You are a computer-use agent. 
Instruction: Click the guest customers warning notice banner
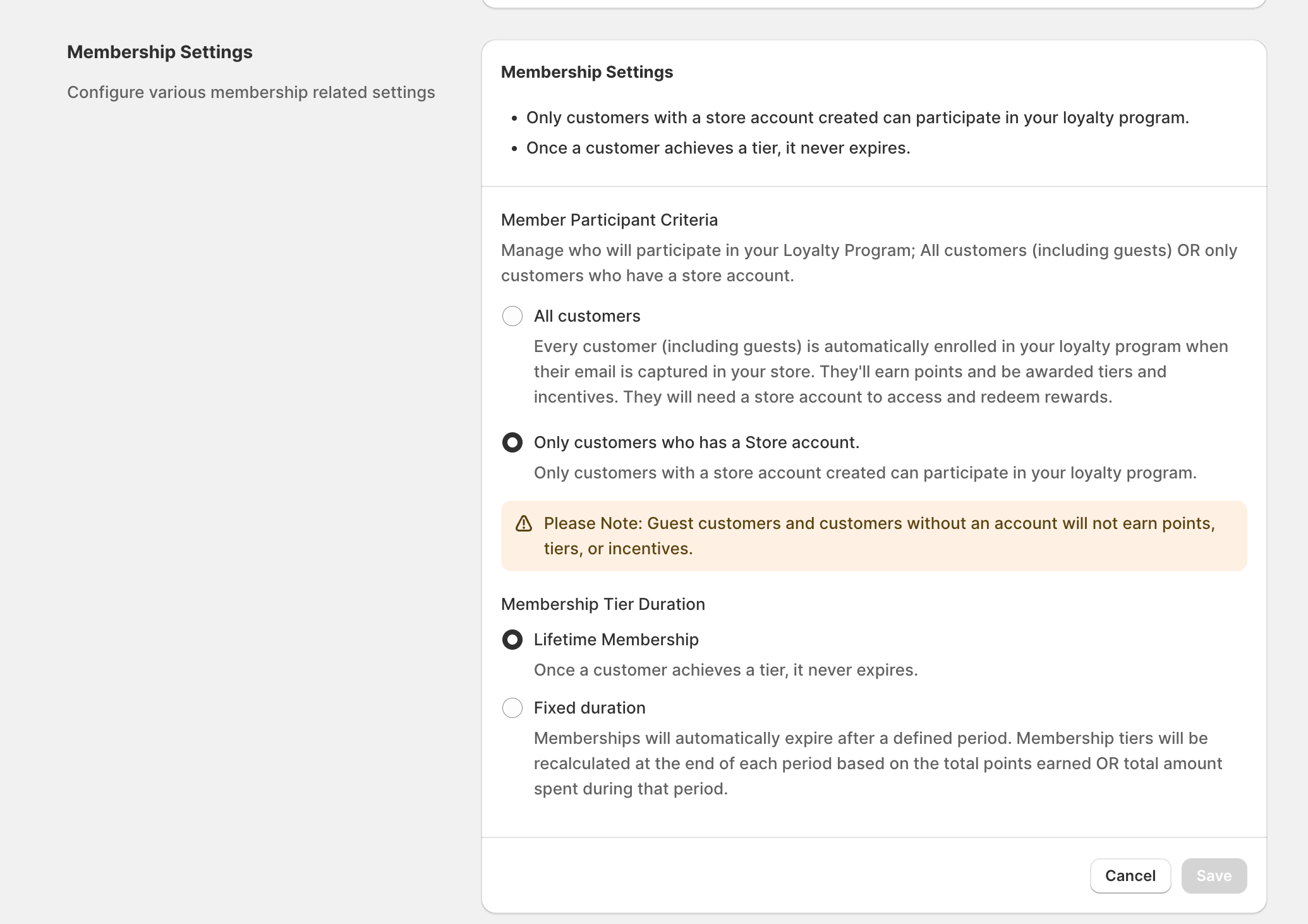tap(873, 535)
